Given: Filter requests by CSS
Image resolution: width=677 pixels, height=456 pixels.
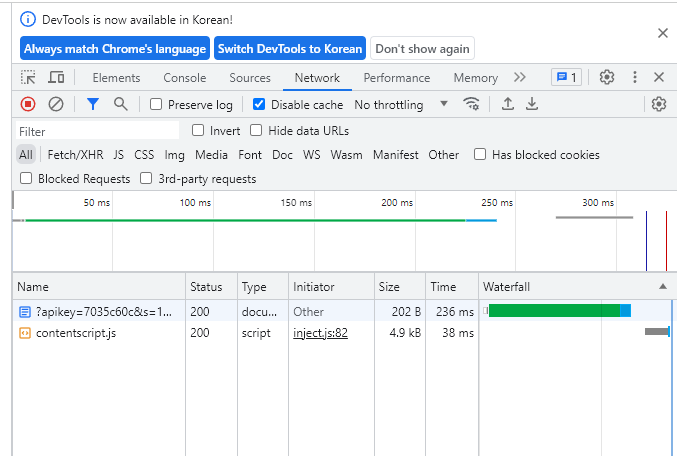Looking at the screenshot, I should [144, 155].
